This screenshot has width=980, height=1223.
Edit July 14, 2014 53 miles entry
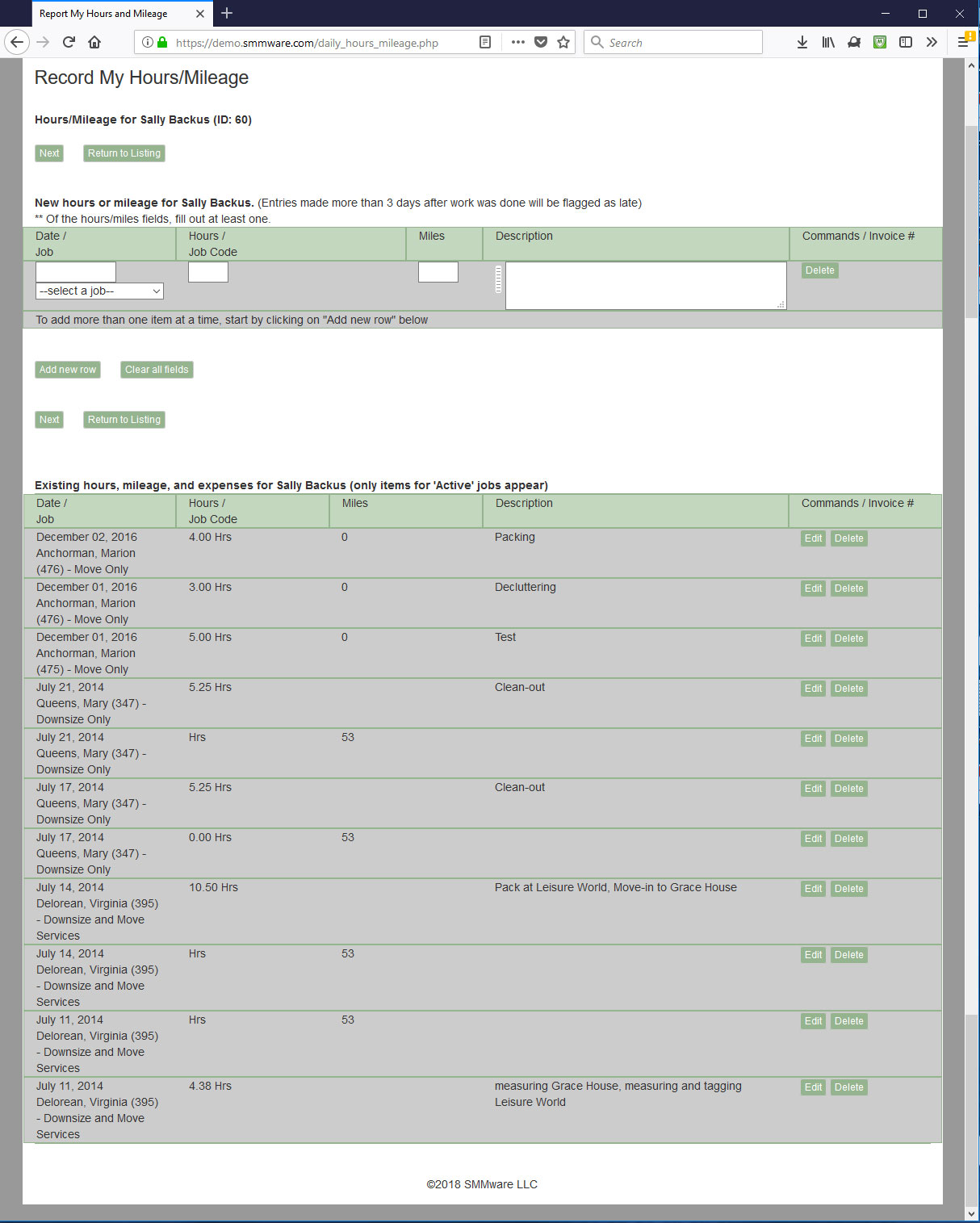coord(813,955)
